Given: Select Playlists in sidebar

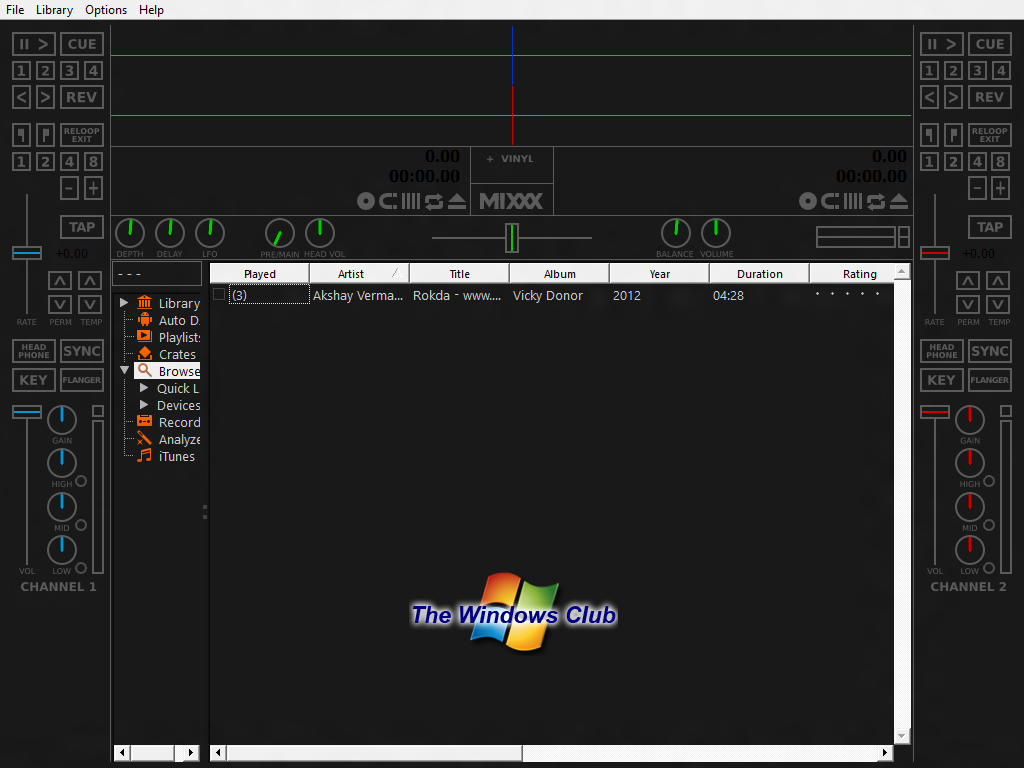Looking at the screenshot, I should (168, 337).
